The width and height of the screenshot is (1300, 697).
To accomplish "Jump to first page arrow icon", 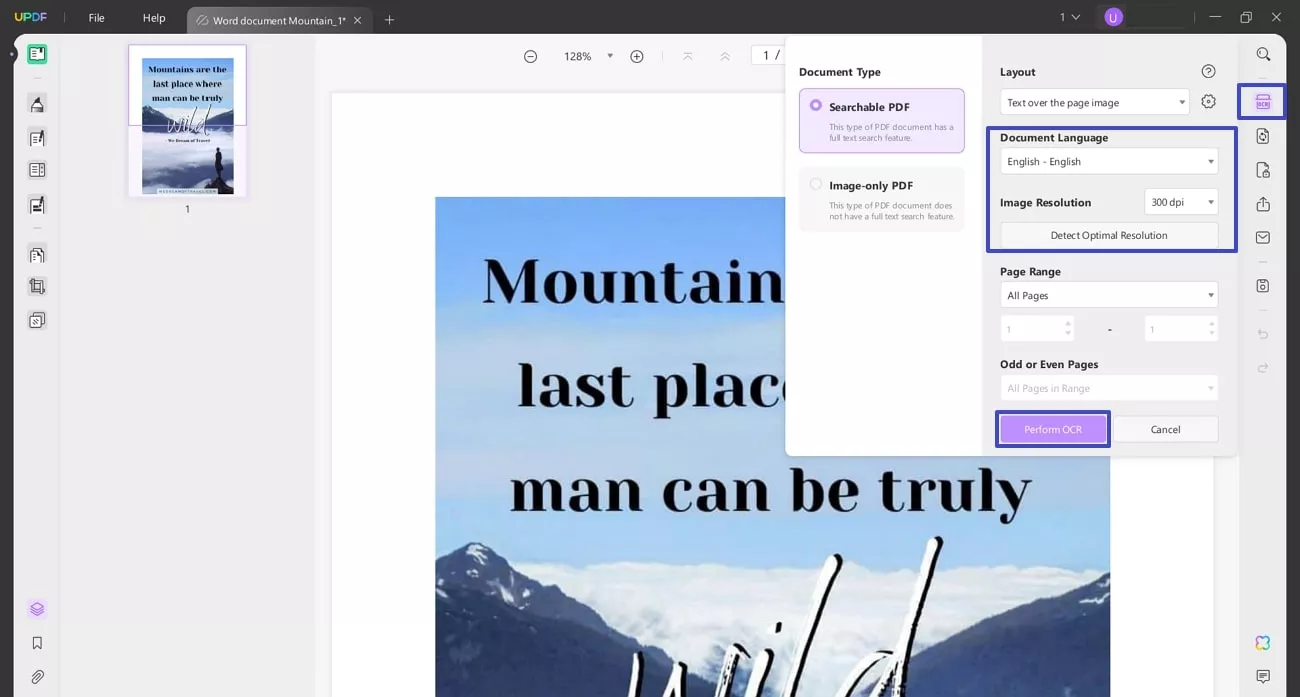I will point(688,56).
